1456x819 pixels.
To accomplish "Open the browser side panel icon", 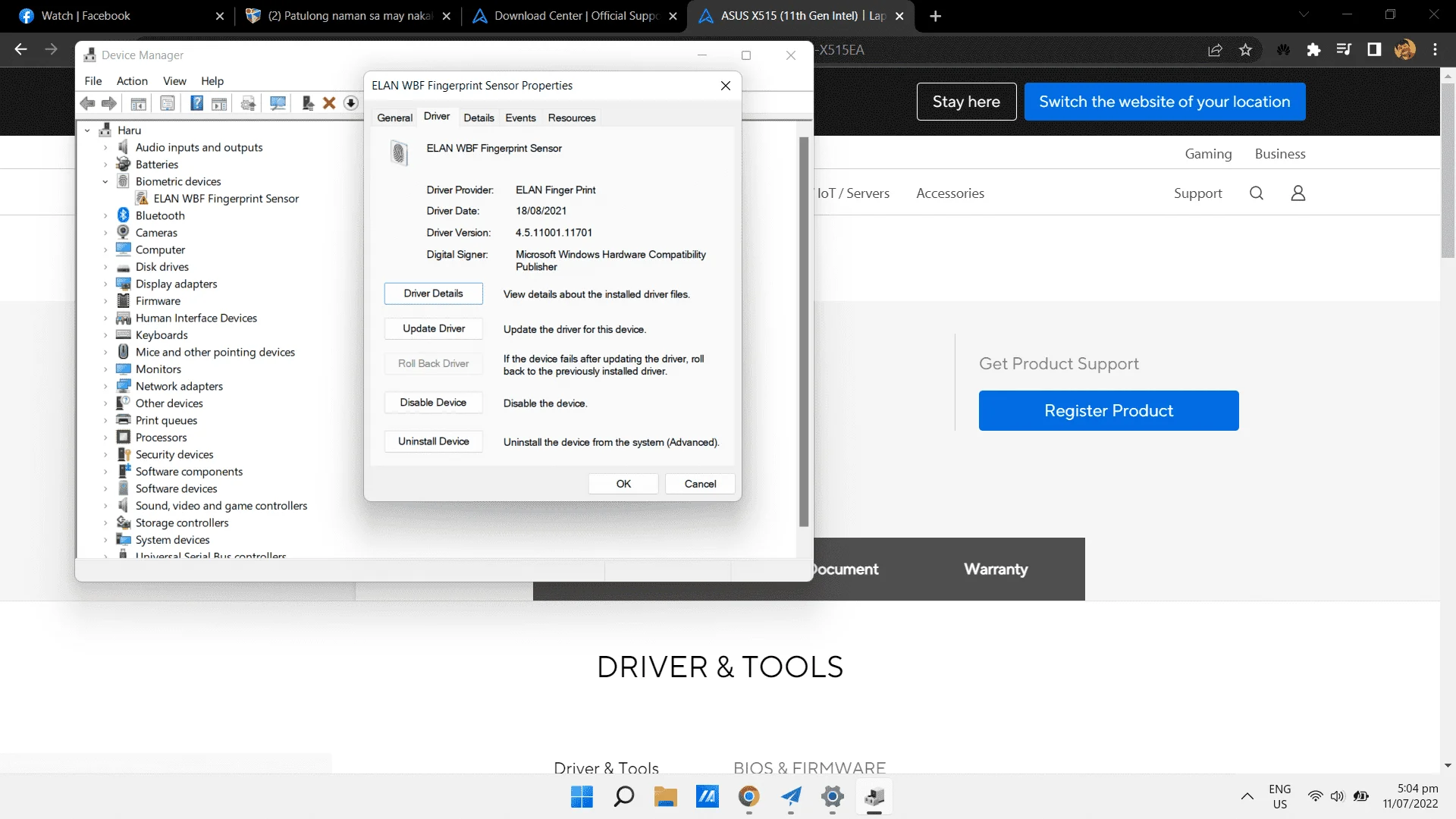I will 1374,50.
